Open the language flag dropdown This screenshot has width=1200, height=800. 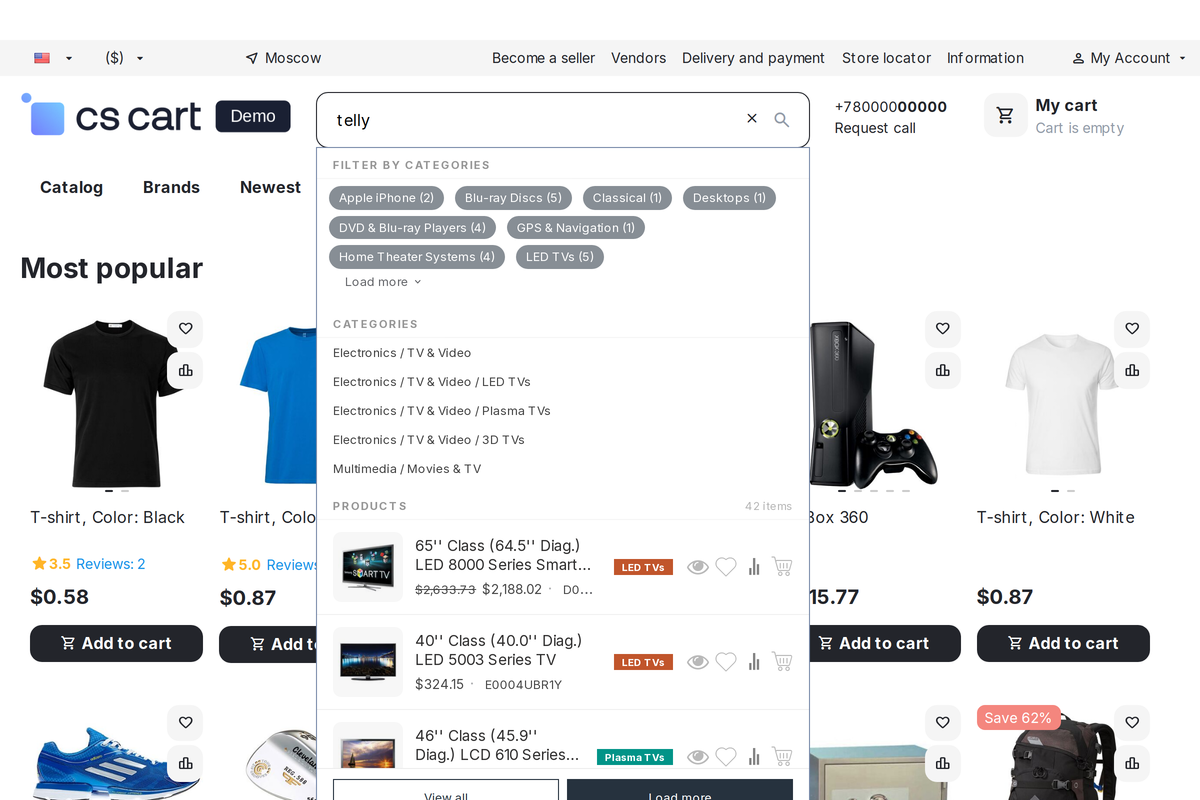click(53, 58)
